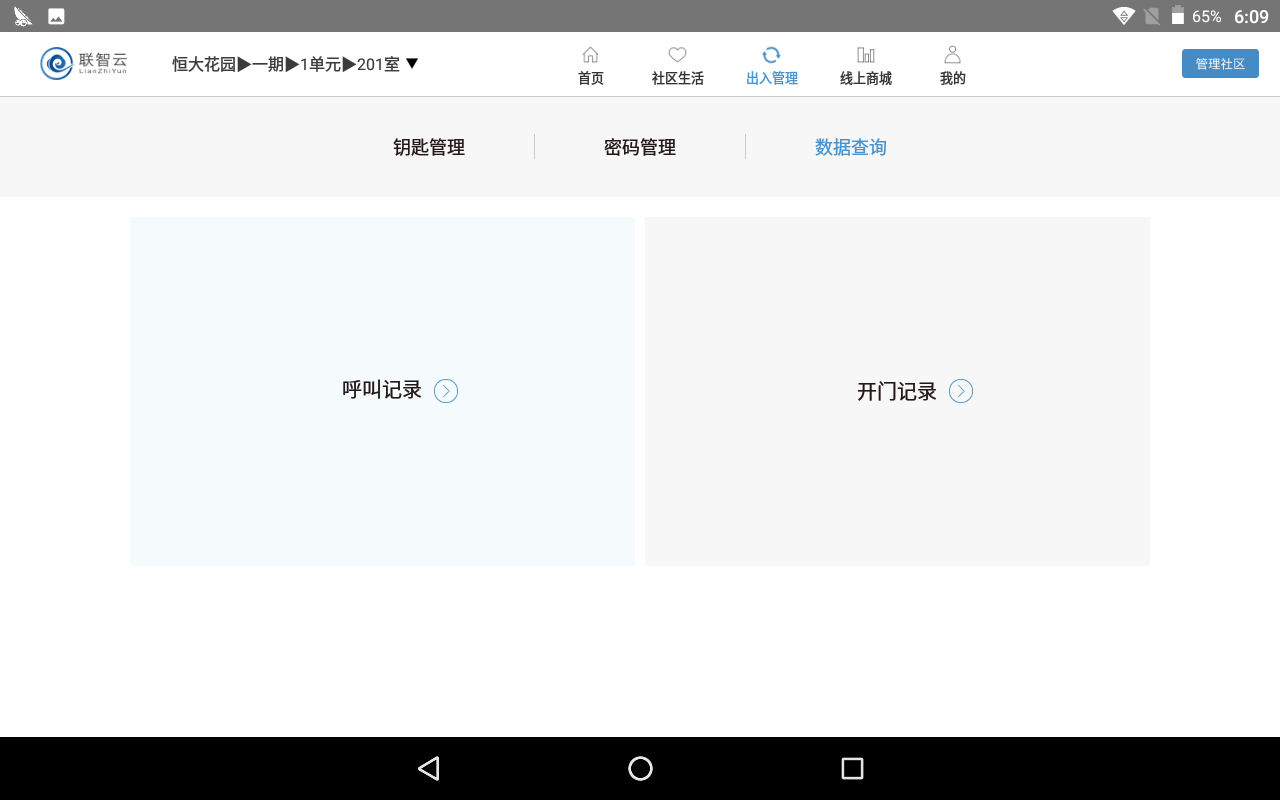Screen dimensions: 1280x800
Task: Tap the 6:09 clock in the status bar
Action: (1251, 16)
